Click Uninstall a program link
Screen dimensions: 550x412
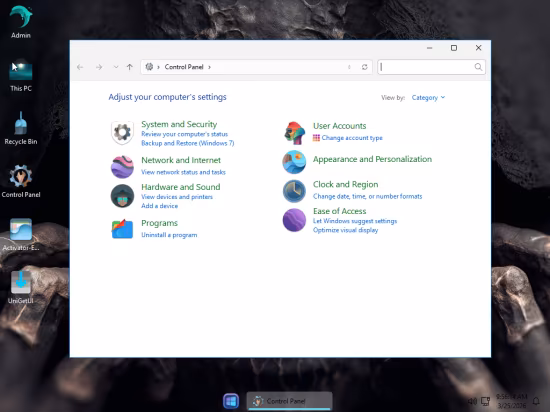(169, 235)
